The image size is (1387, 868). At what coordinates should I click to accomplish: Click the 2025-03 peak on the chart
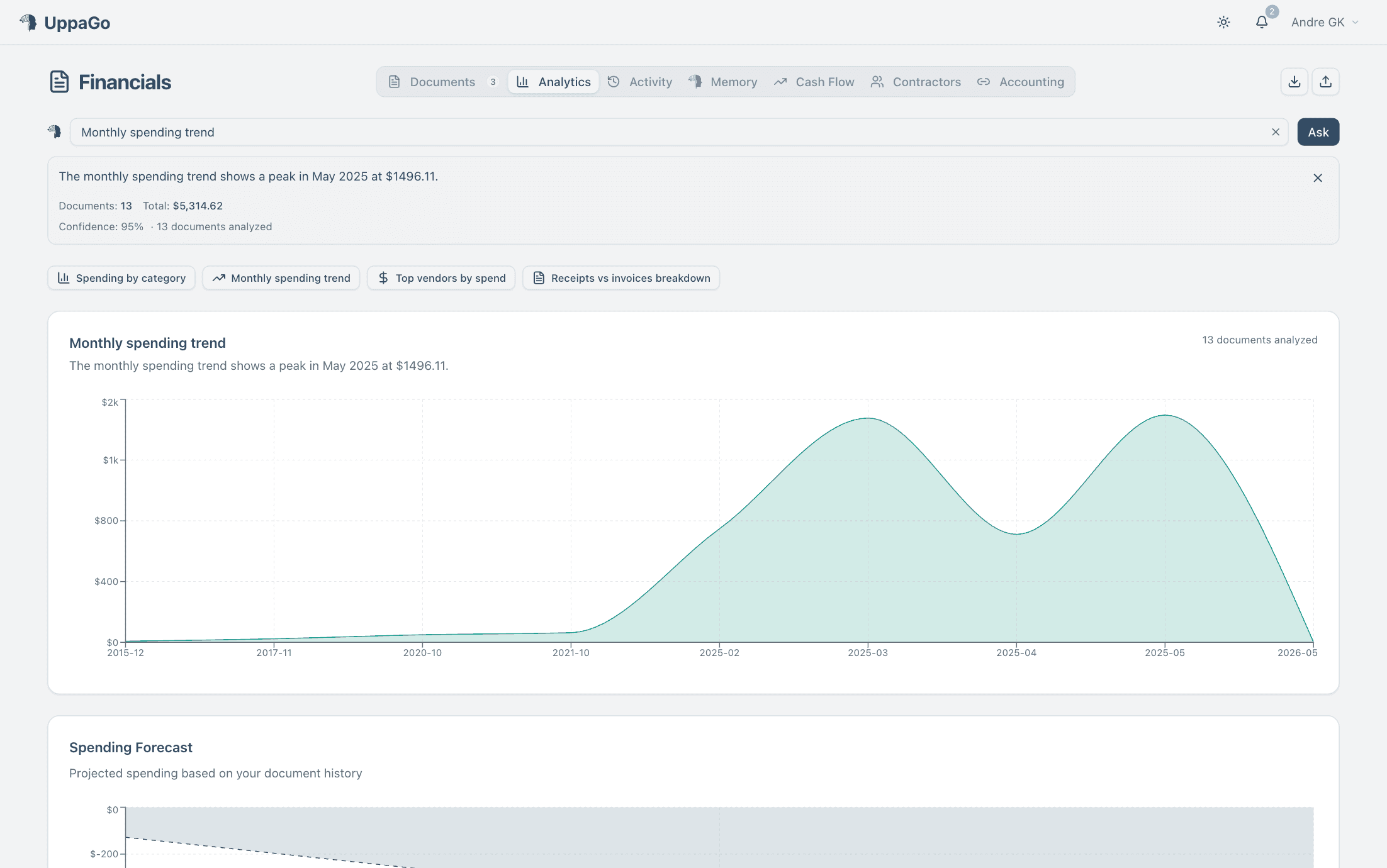(868, 418)
